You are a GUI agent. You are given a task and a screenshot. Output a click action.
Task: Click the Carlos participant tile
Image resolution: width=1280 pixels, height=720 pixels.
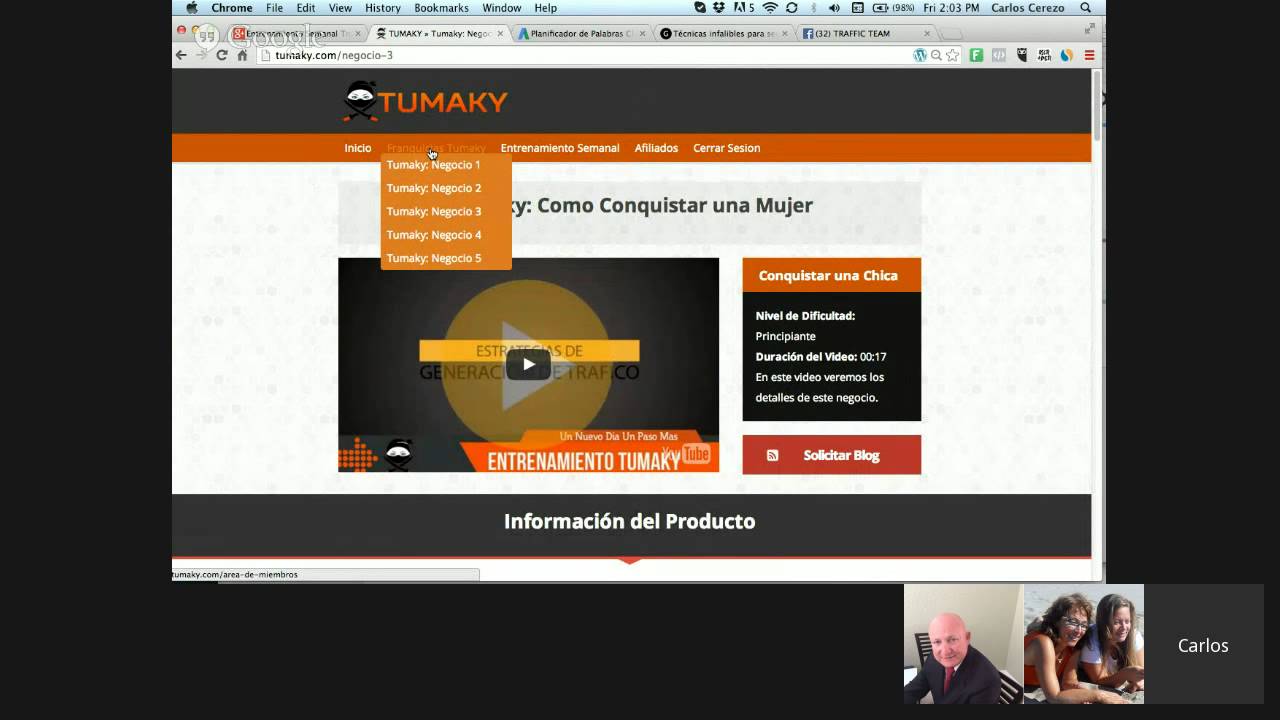coord(1203,644)
